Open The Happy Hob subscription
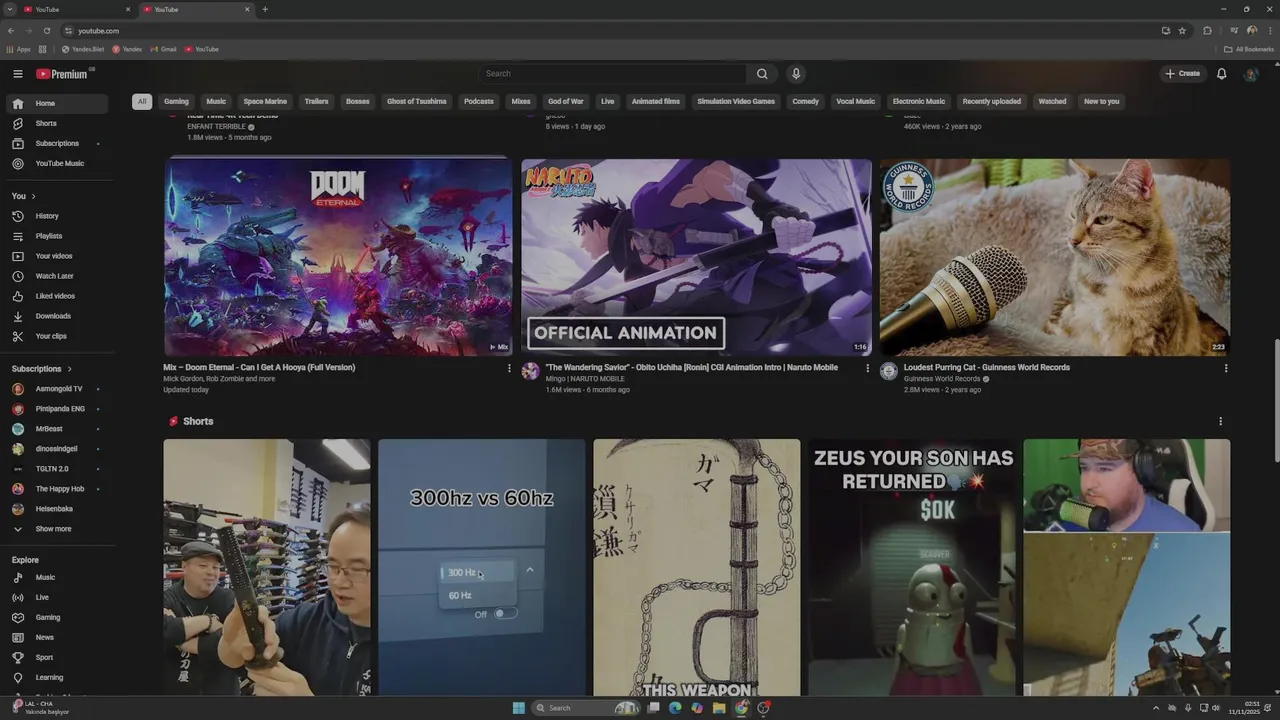This screenshot has height=720, width=1280. tap(57, 489)
